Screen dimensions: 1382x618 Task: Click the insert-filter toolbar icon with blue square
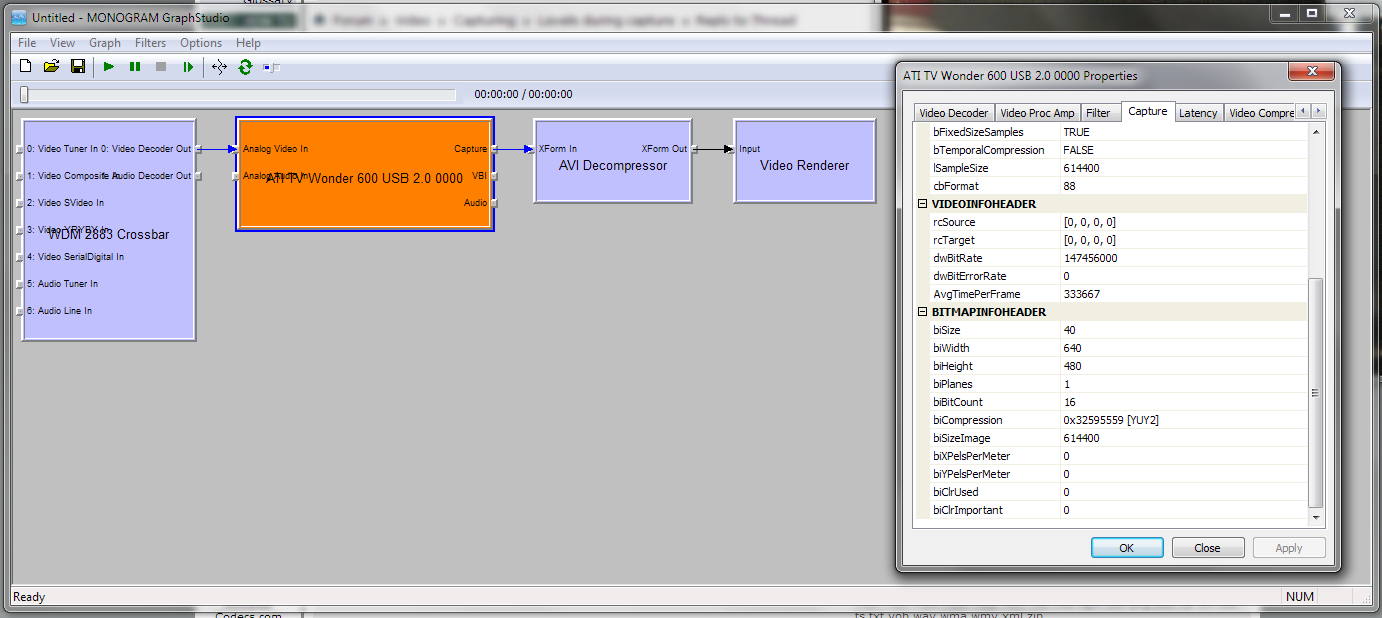click(271, 67)
